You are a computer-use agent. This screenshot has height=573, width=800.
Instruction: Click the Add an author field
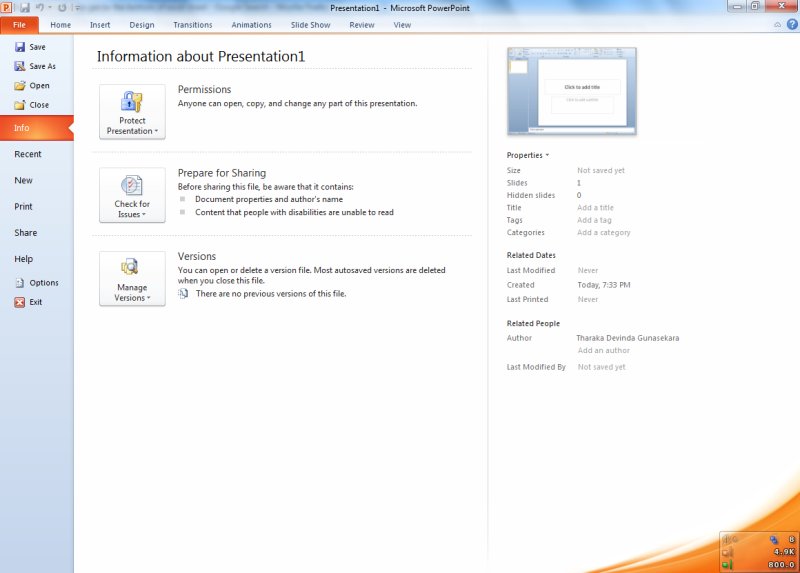point(604,351)
